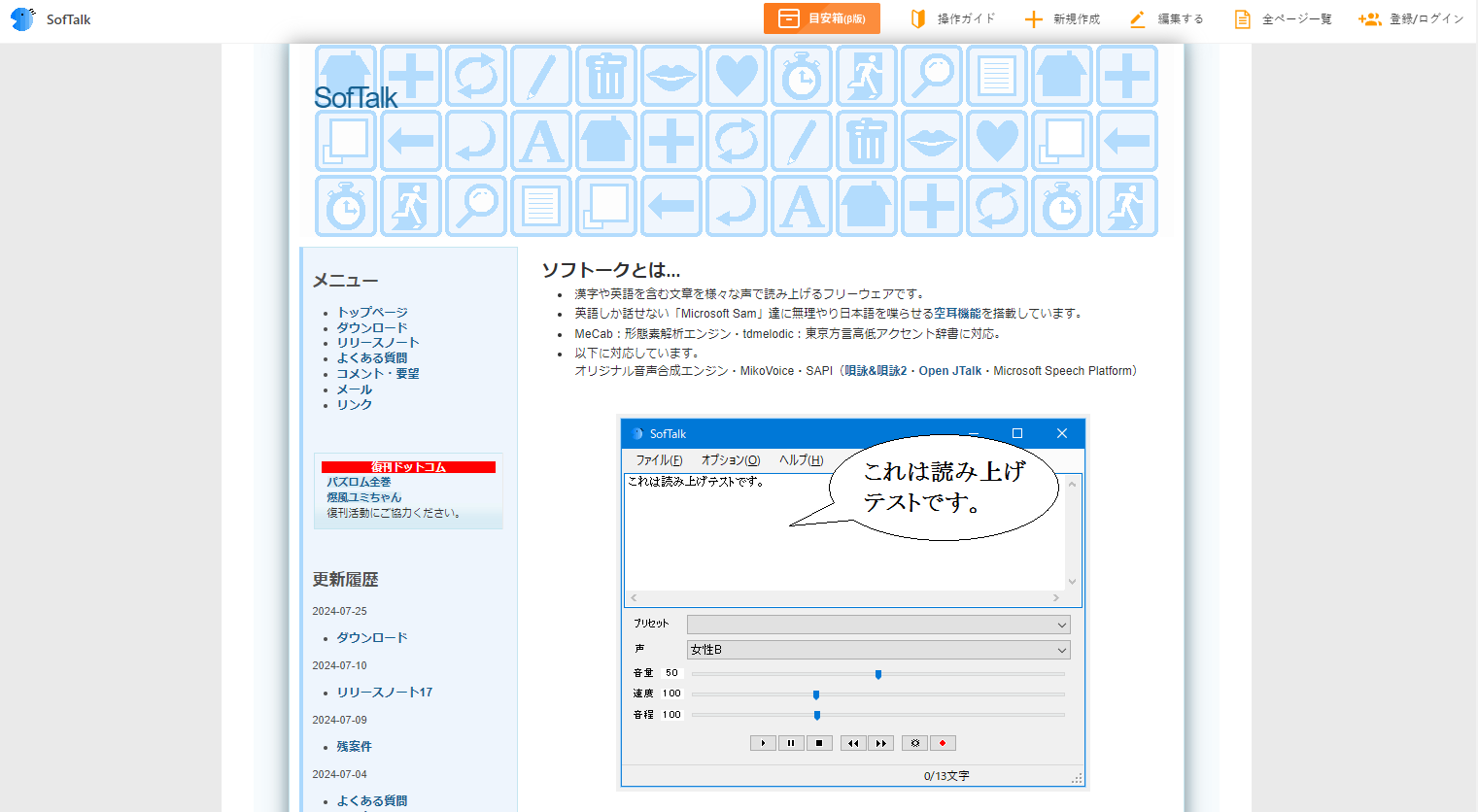Click the rewind icon in the playback controls
The width and height of the screenshot is (1478, 812).
(x=852, y=742)
